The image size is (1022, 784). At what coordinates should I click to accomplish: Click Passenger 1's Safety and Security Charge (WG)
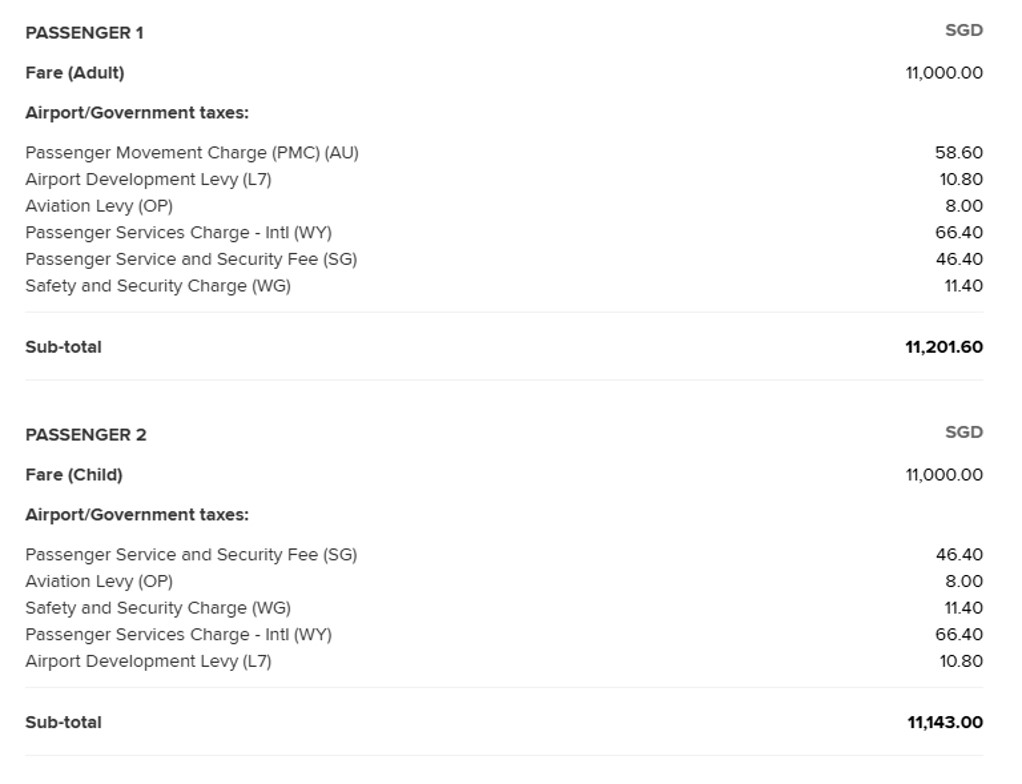tap(158, 286)
